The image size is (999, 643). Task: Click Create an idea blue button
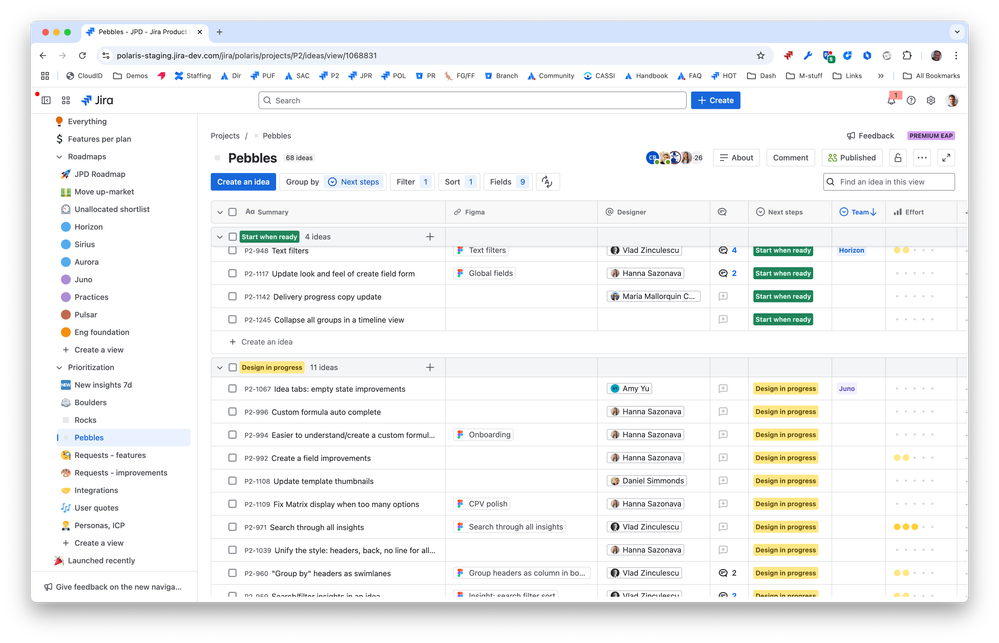point(243,182)
